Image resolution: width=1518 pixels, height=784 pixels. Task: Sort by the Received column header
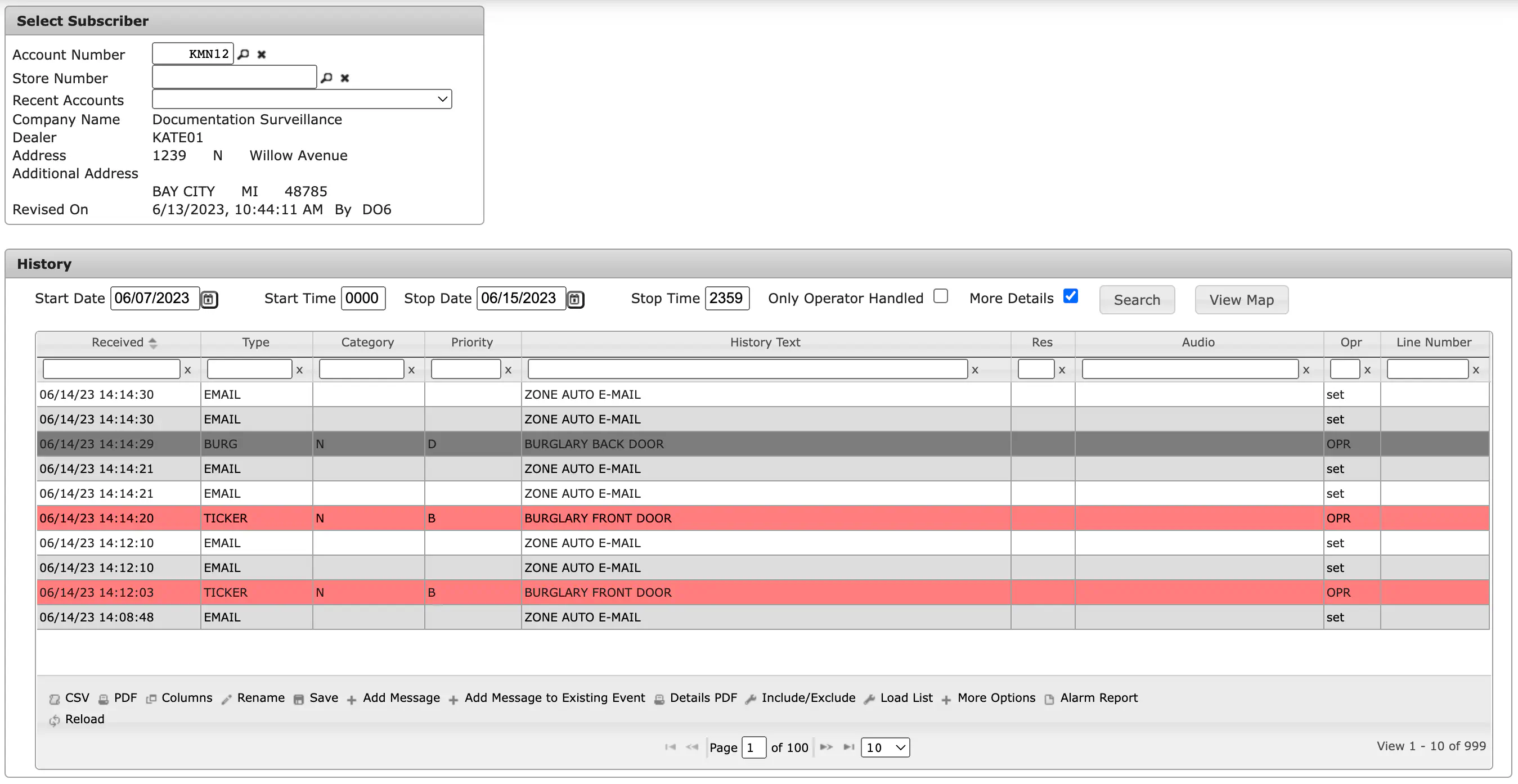pos(118,343)
